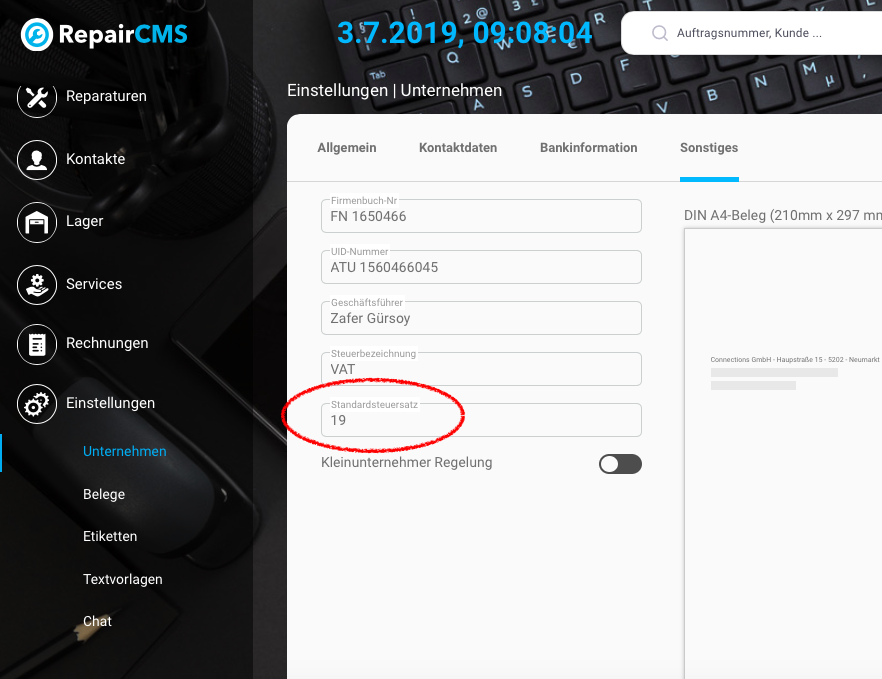Open the Kontaktdaten tab
The width and height of the screenshot is (882, 679).
(458, 148)
